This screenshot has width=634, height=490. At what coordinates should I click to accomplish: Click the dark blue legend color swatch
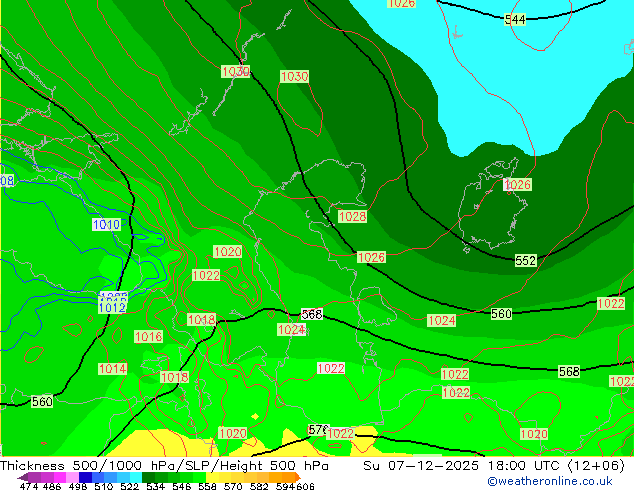(x=84, y=477)
